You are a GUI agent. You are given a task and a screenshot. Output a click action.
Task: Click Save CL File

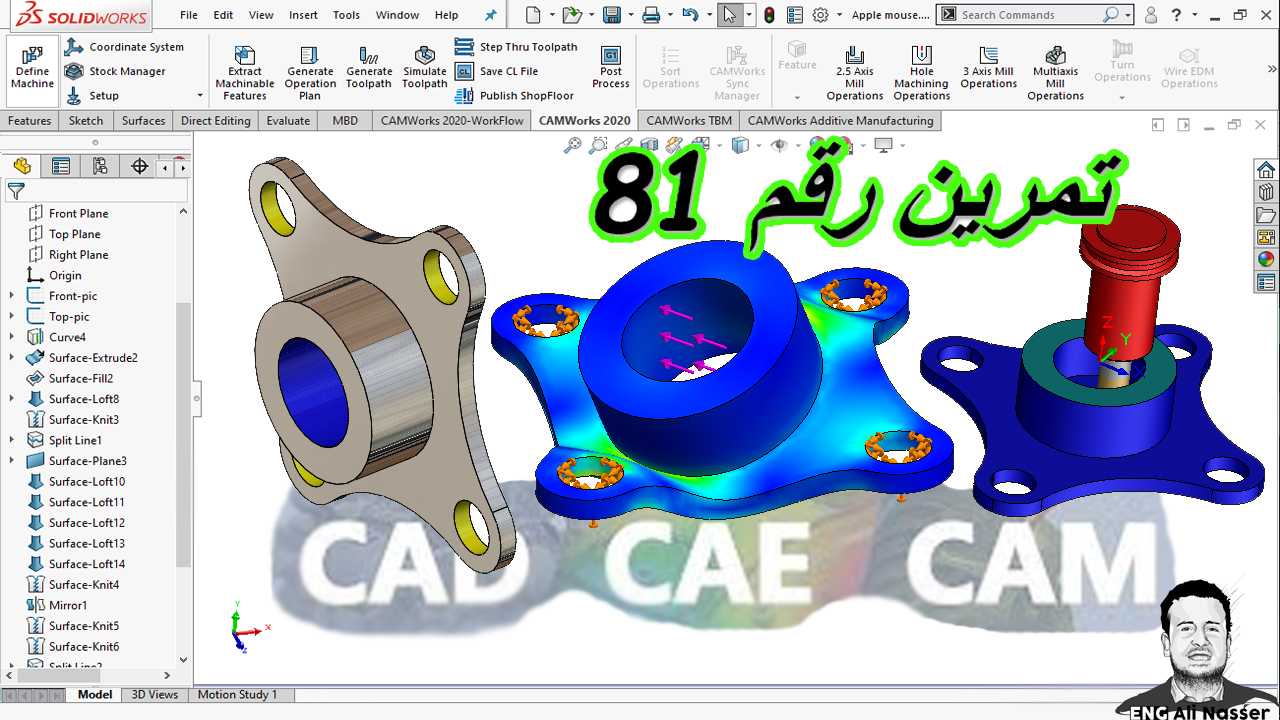(x=497, y=71)
